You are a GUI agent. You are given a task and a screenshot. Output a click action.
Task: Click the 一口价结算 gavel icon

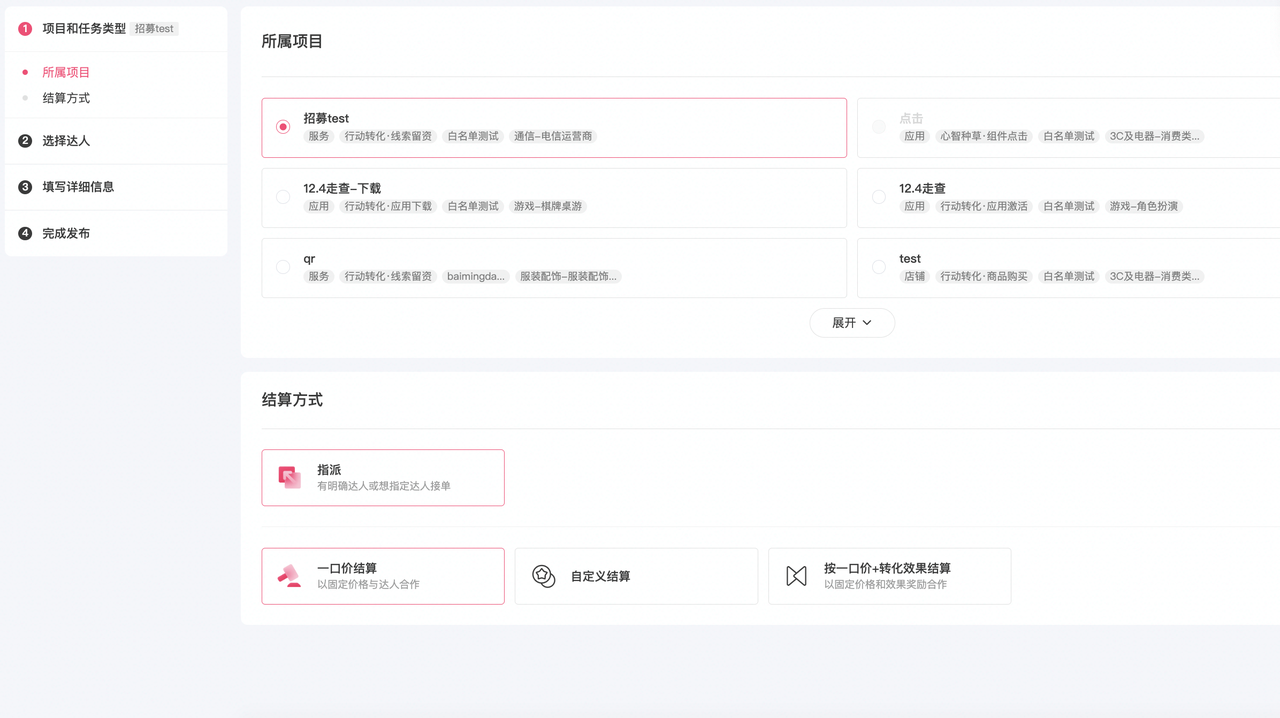pyautogui.click(x=290, y=576)
